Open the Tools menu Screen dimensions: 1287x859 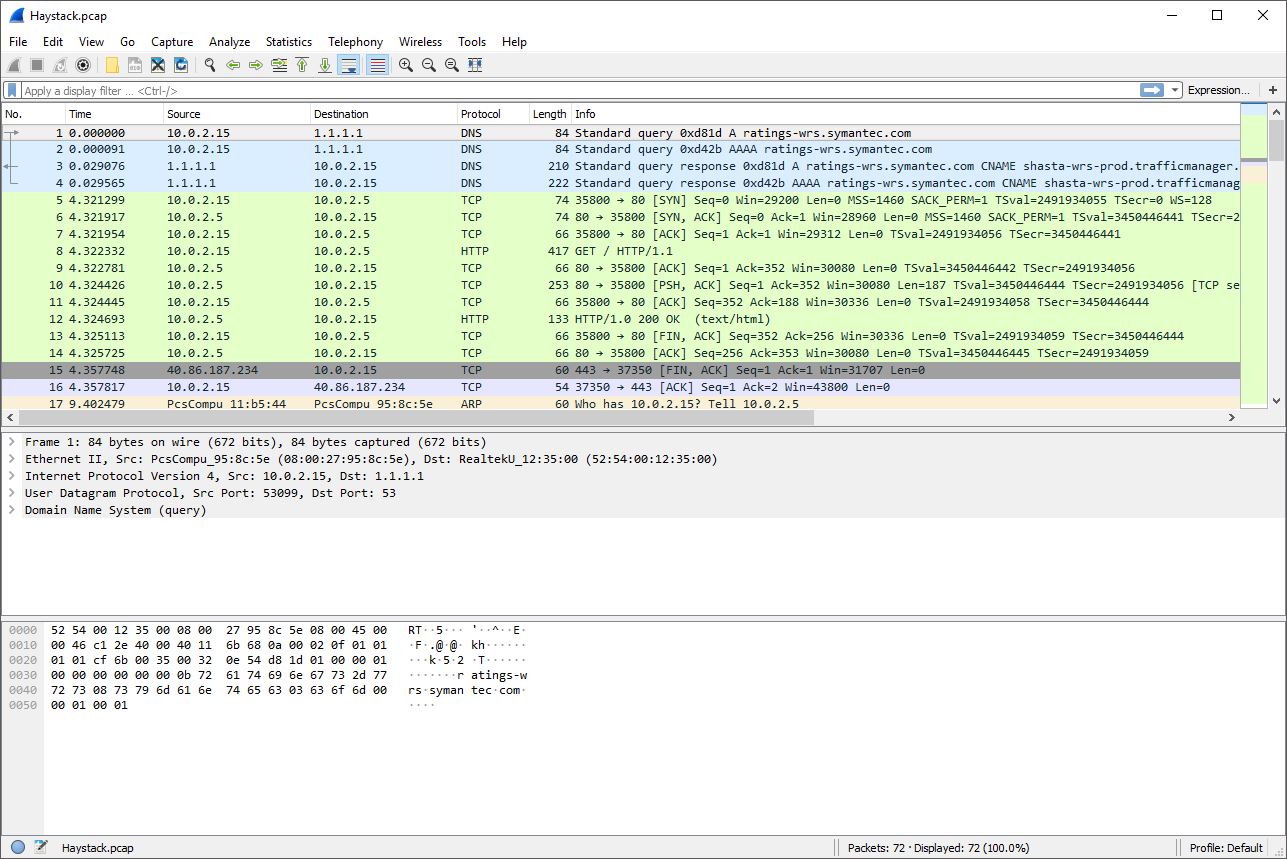(x=472, y=42)
